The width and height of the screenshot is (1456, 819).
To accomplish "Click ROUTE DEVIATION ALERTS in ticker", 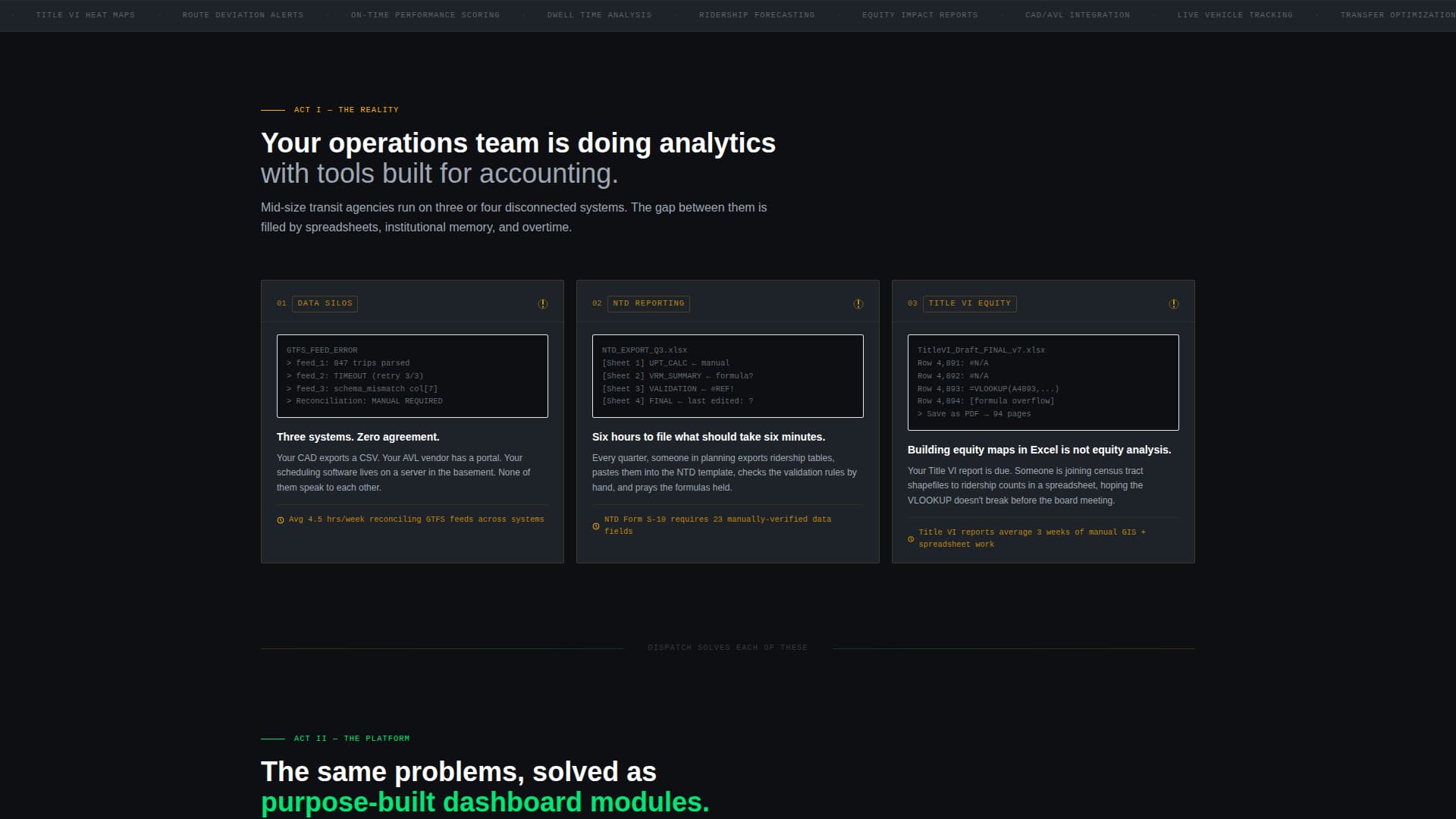I will pos(243,15).
